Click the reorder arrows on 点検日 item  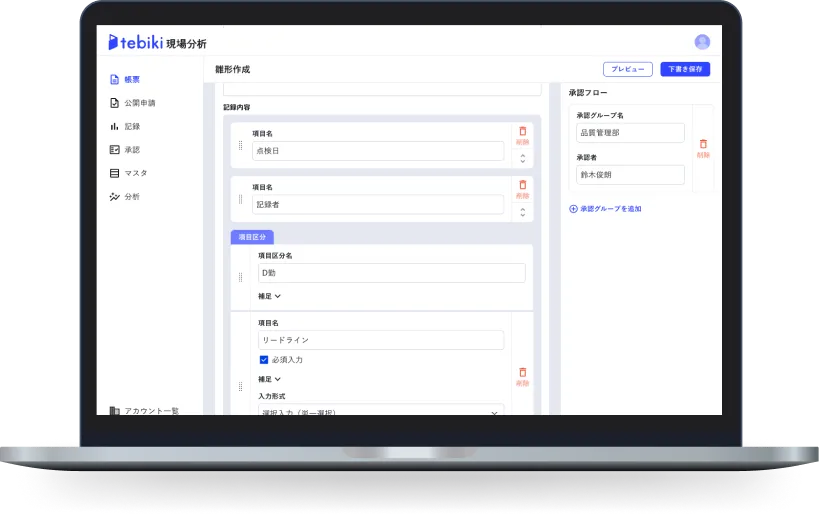pos(522,157)
